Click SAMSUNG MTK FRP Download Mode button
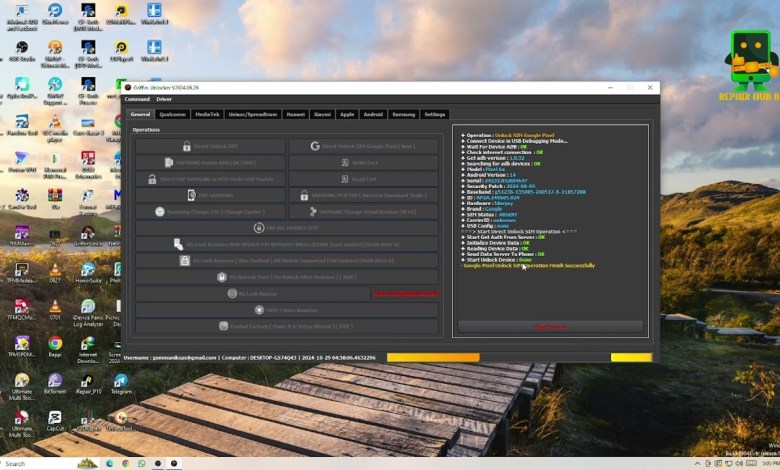This screenshot has height=470, width=780. pyautogui.click(x=364, y=195)
